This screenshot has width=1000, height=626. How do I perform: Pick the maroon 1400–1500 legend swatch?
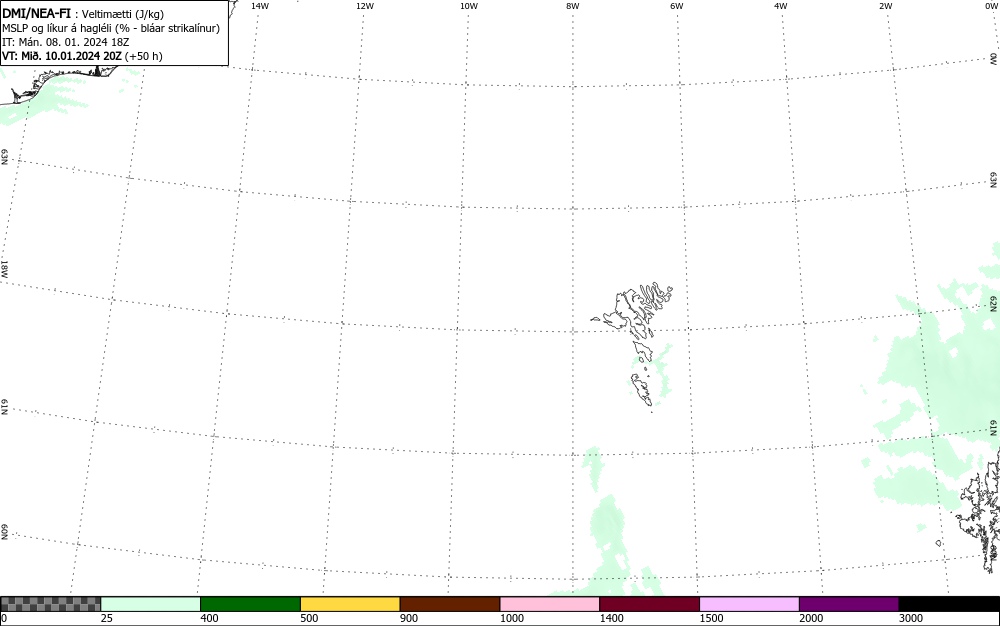click(x=649, y=604)
